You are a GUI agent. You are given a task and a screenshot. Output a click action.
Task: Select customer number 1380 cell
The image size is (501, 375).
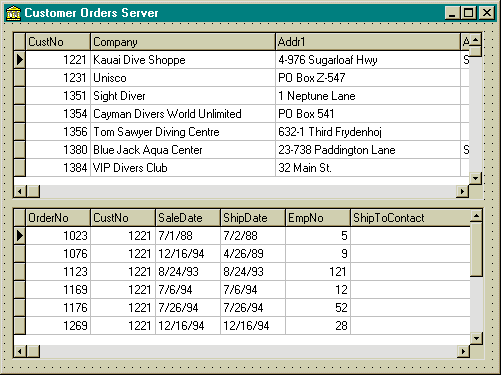pos(58,150)
